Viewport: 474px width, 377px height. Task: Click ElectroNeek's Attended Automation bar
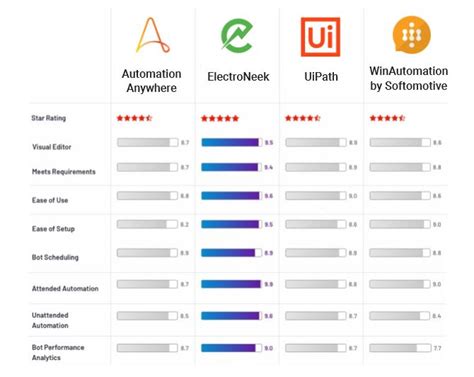pos(231,284)
